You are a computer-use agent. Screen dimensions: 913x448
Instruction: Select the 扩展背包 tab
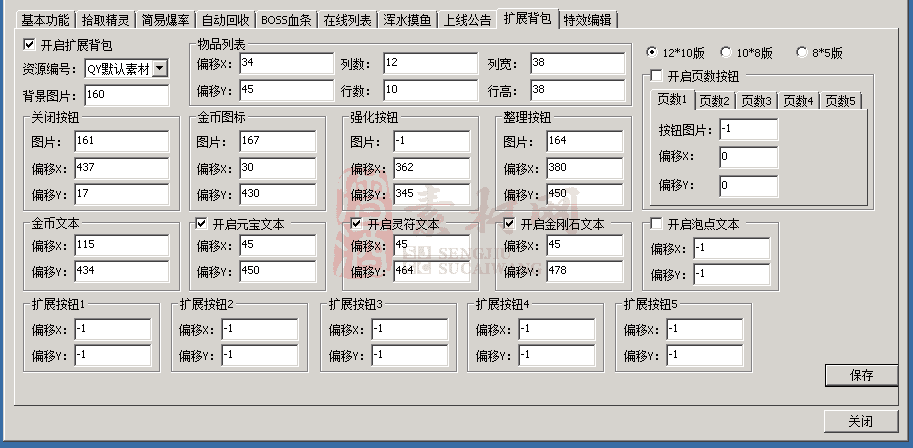coord(528,19)
